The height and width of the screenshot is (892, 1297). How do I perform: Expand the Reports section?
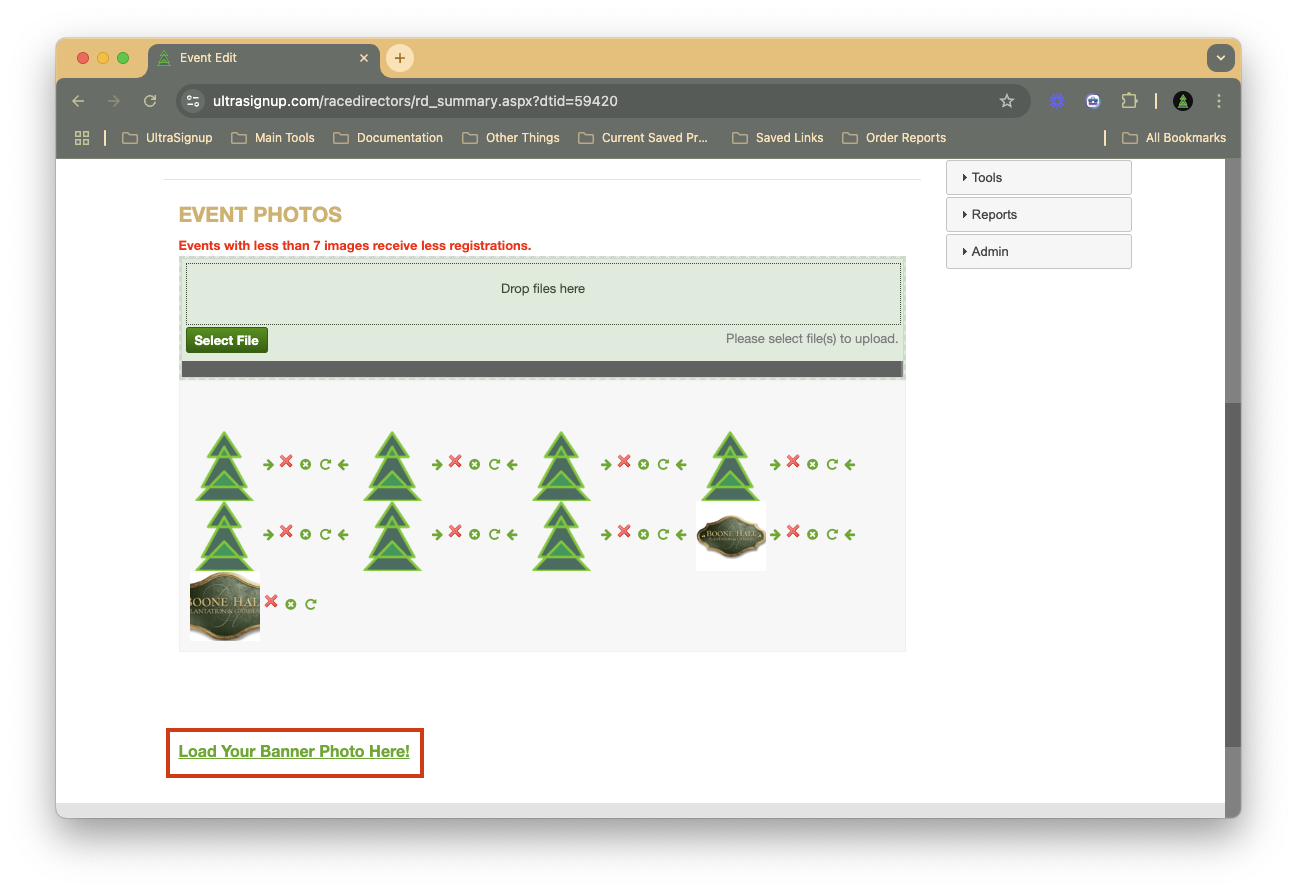click(1038, 215)
